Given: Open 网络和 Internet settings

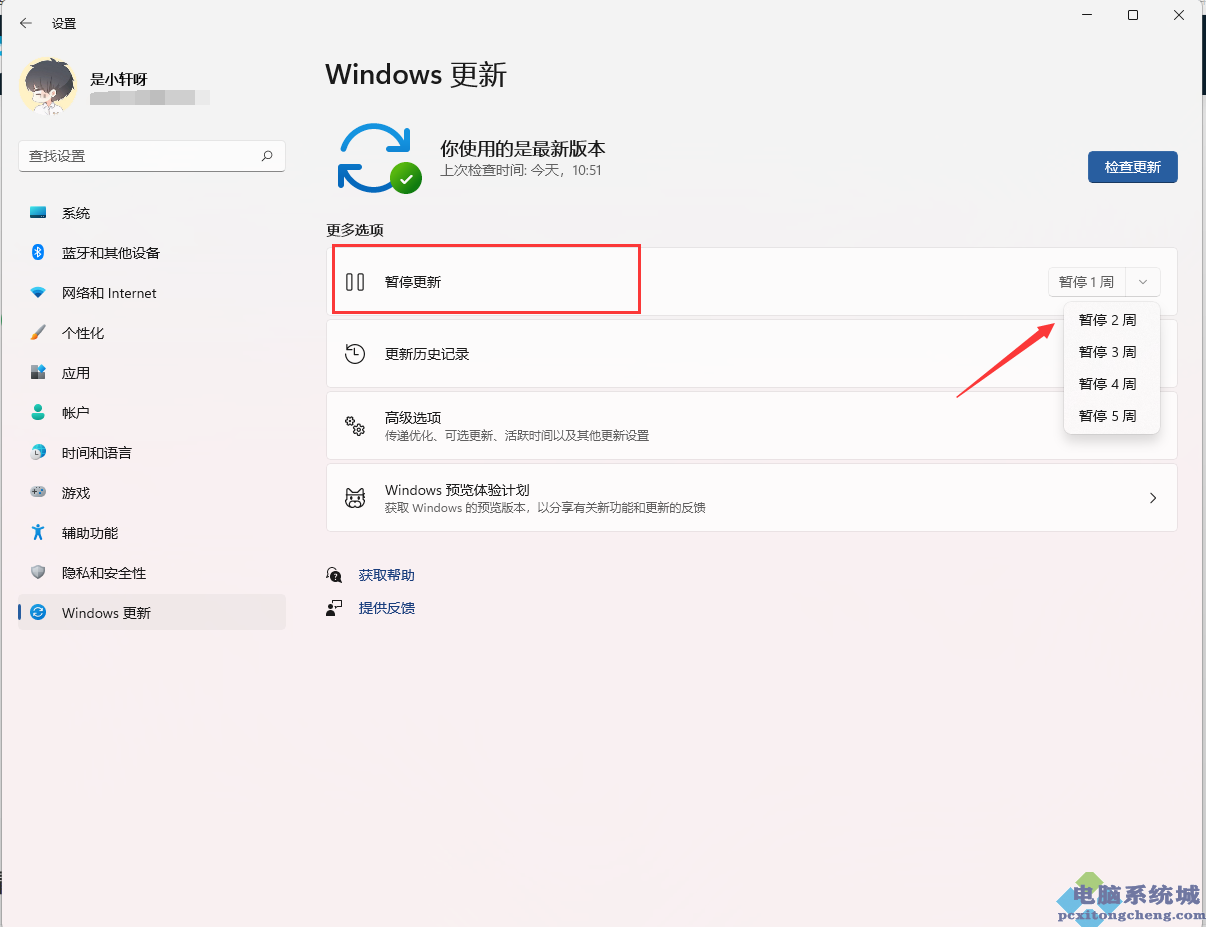Looking at the screenshot, I should pyautogui.click(x=152, y=293).
